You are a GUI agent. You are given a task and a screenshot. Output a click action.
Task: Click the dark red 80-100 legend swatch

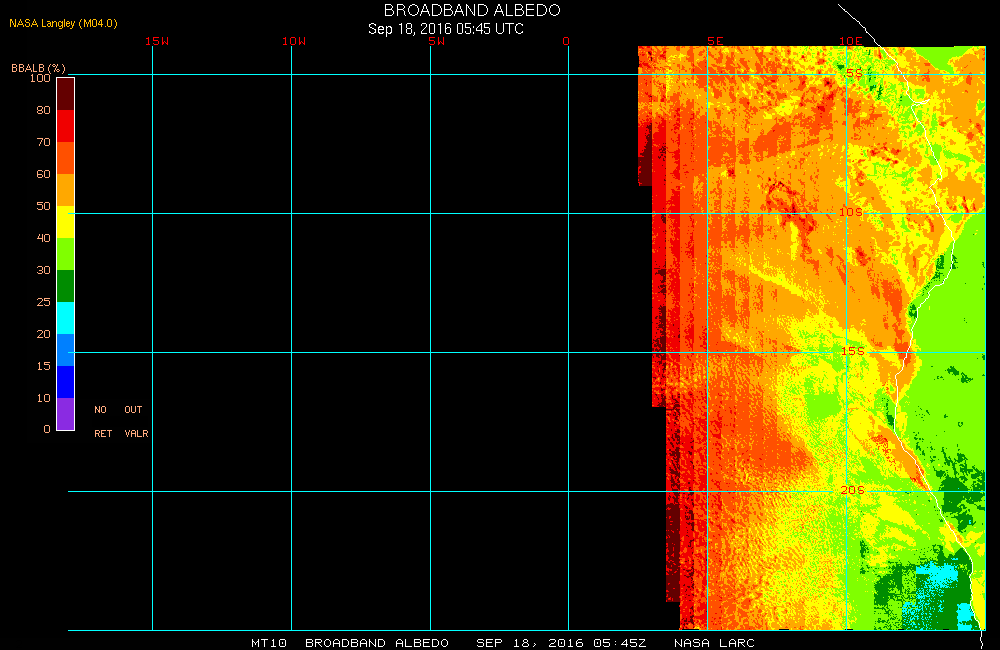65,93
